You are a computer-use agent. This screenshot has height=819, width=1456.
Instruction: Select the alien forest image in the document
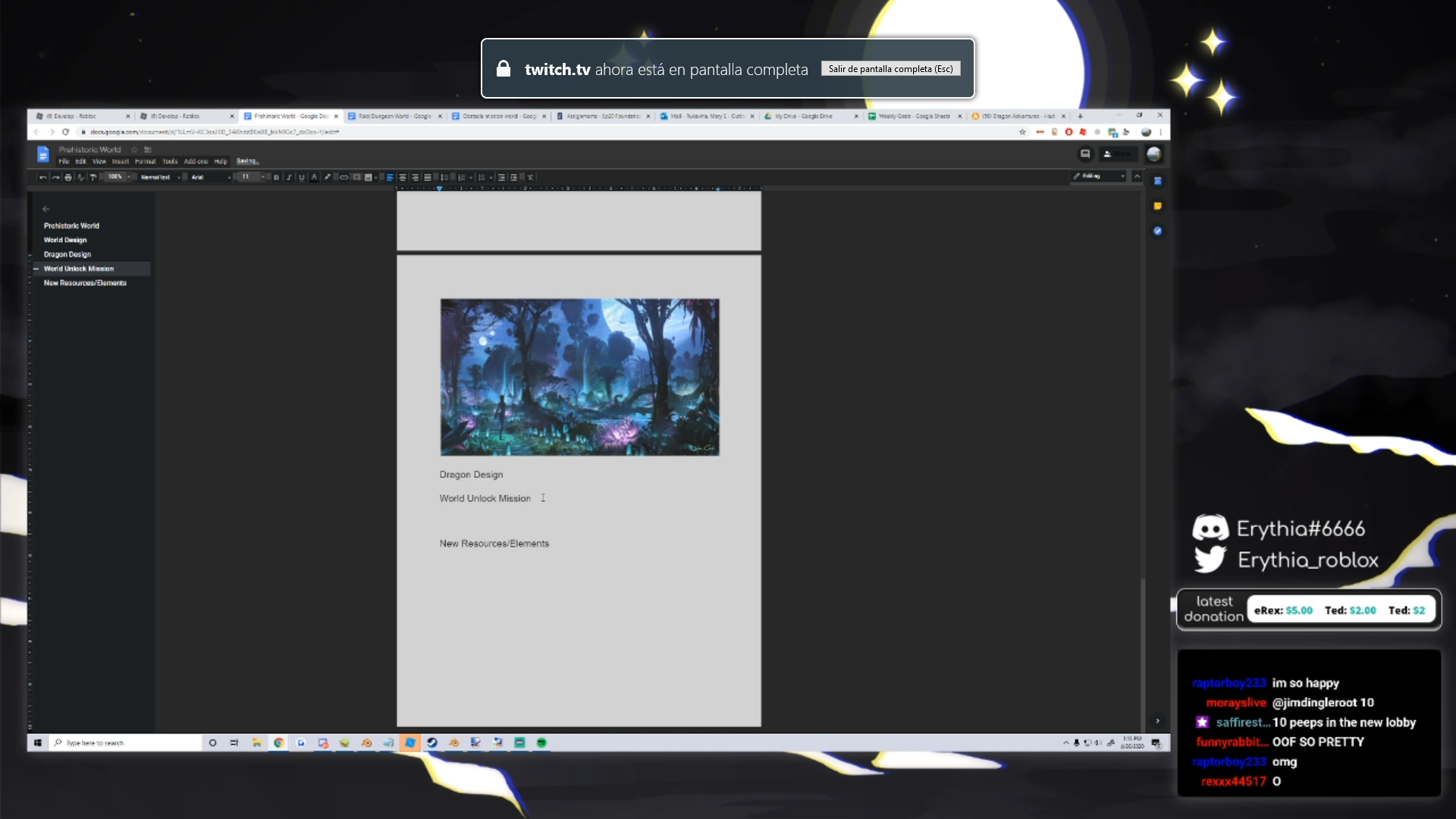click(579, 377)
